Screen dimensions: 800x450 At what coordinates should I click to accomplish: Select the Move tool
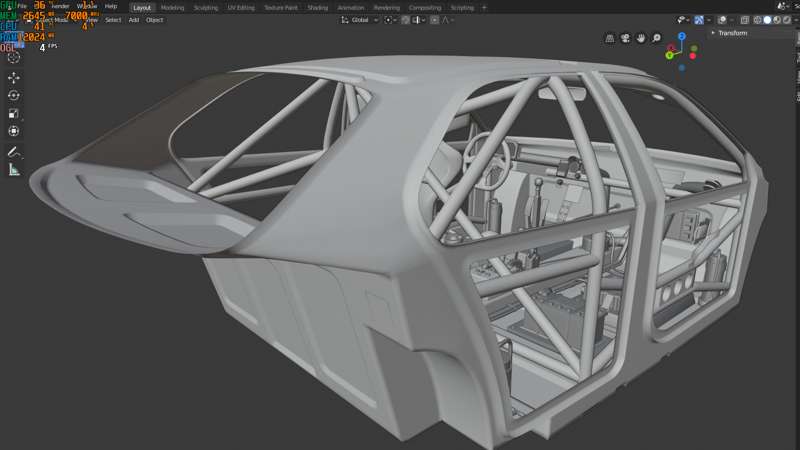14,77
